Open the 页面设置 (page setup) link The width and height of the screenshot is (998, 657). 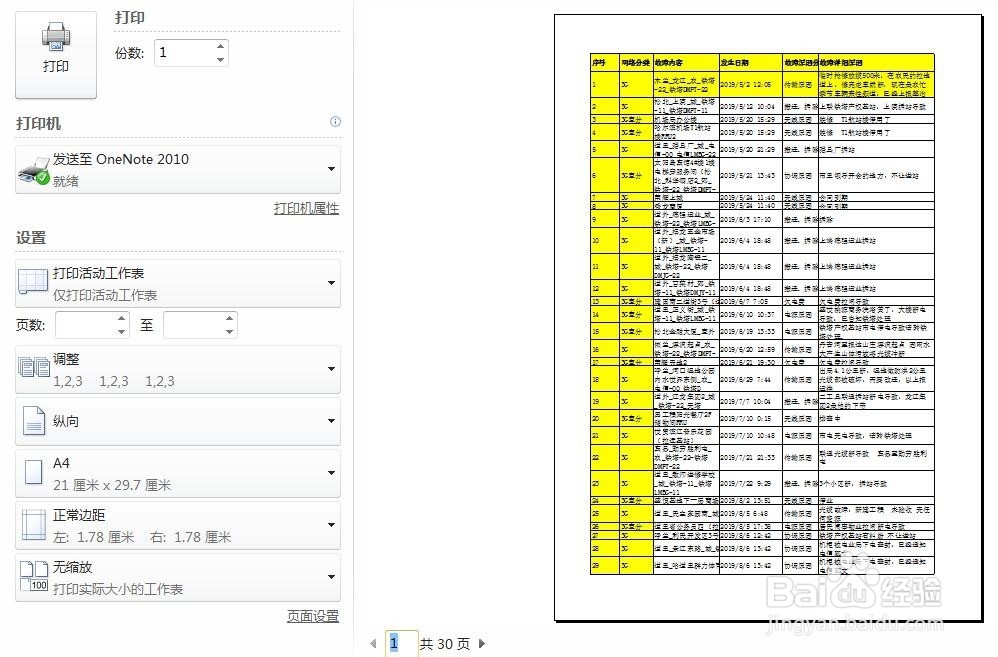tap(313, 616)
